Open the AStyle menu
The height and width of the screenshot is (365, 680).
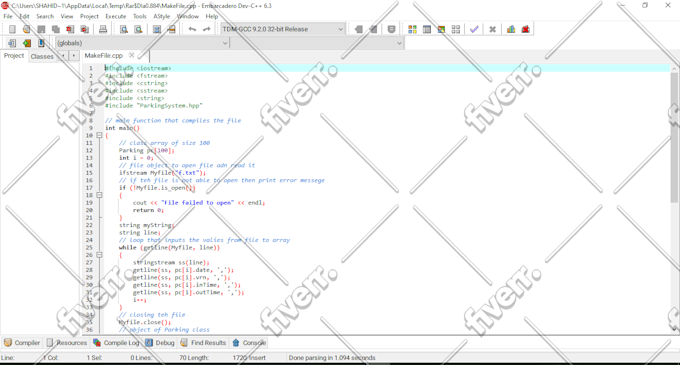[162, 16]
